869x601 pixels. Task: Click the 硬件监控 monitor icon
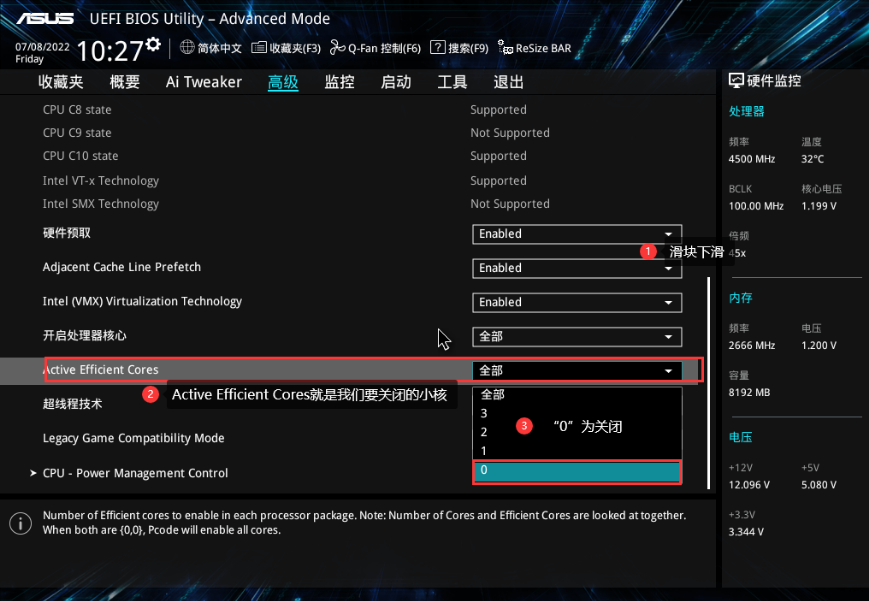click(736, 81)
